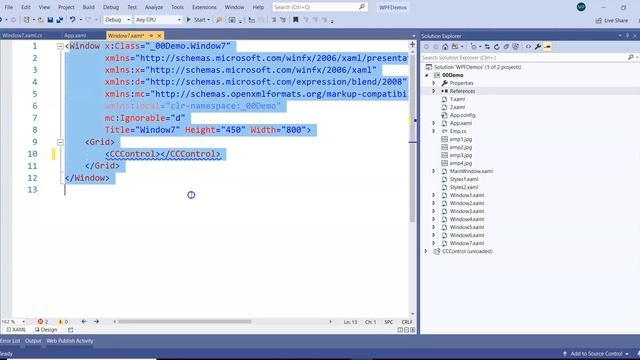Click the editor split plus icon
Screen dimensions: 640x360
412,44
